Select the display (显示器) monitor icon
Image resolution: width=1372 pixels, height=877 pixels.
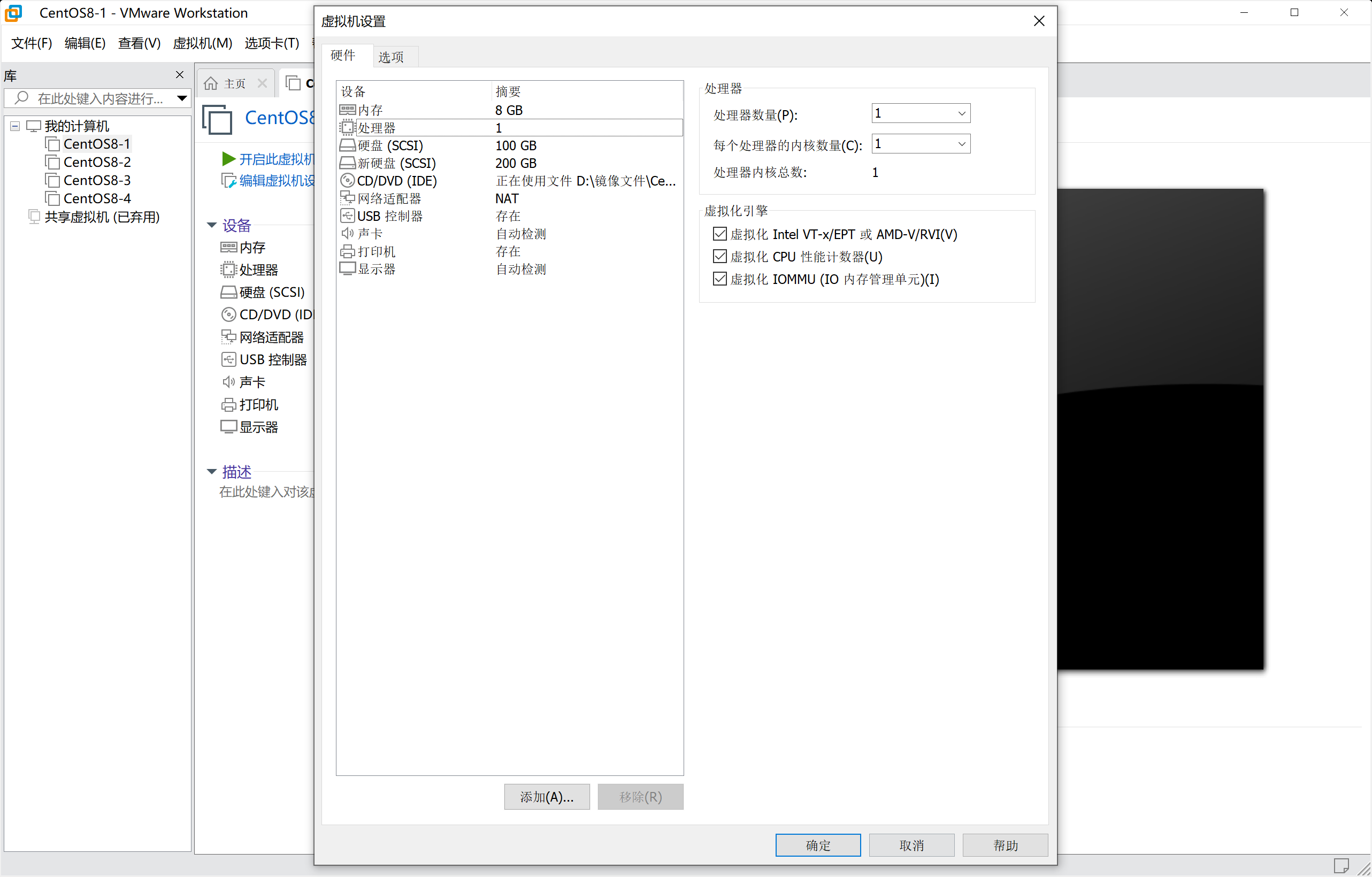click(347, 269)
